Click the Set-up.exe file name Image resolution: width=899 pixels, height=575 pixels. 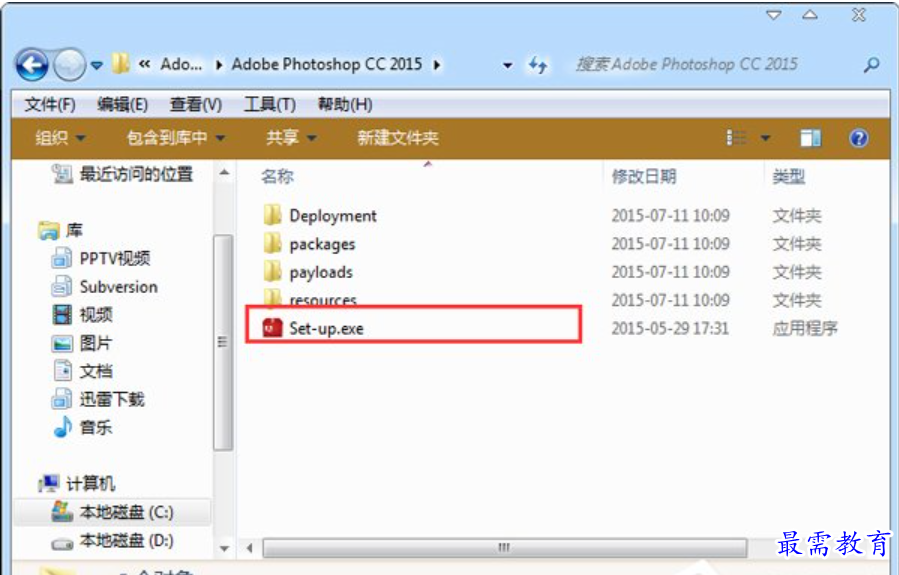click(x=326, y=328)
